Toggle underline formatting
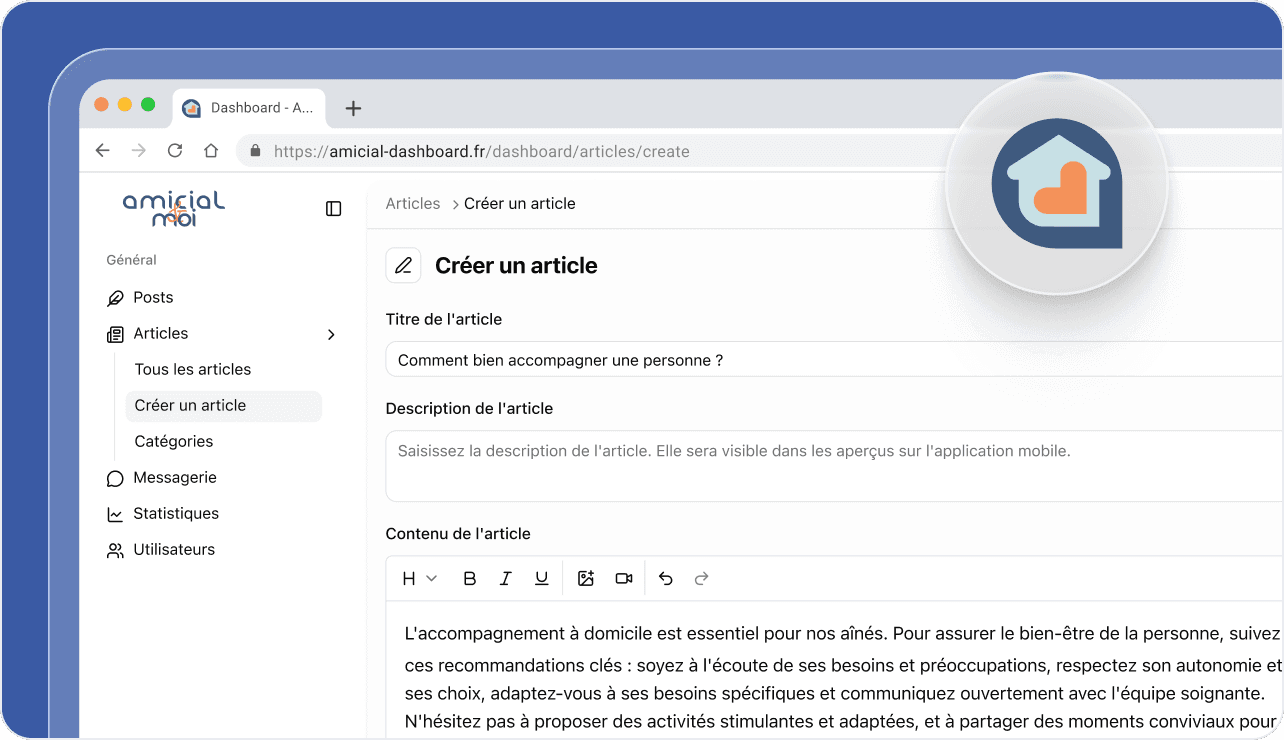 tap(542, 578)
